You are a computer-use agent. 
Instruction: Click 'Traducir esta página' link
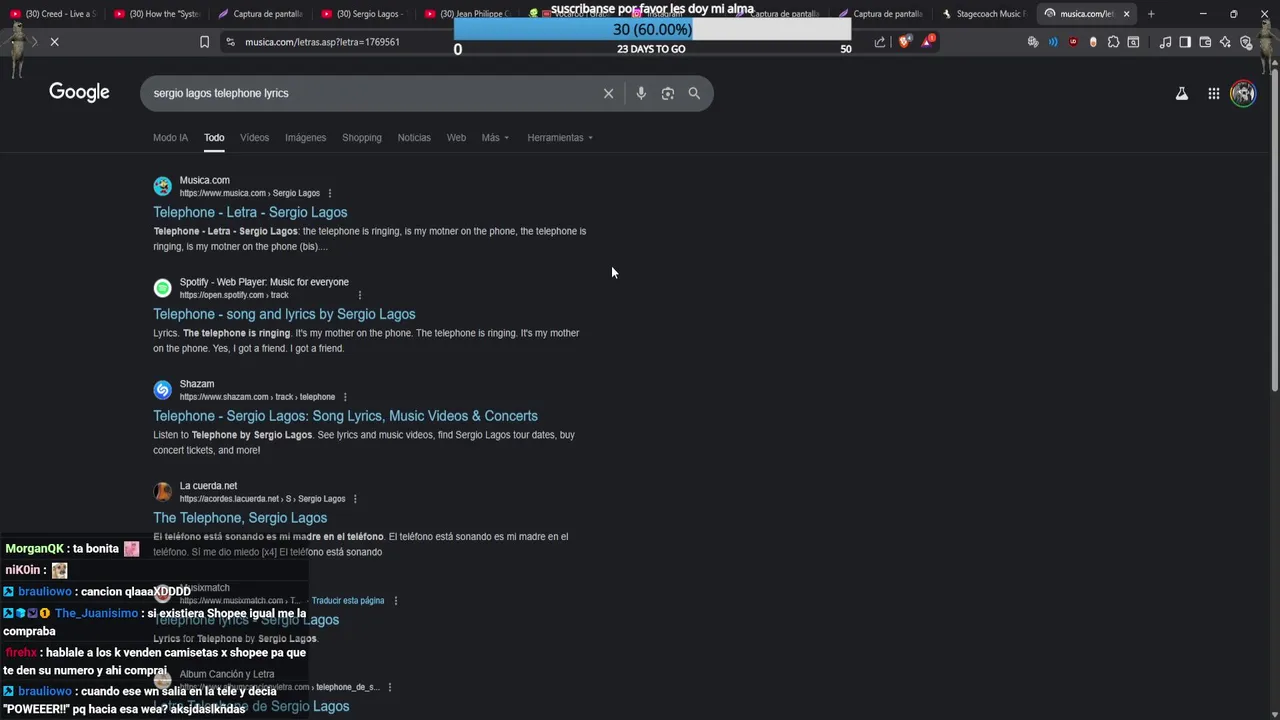point(348,601)
